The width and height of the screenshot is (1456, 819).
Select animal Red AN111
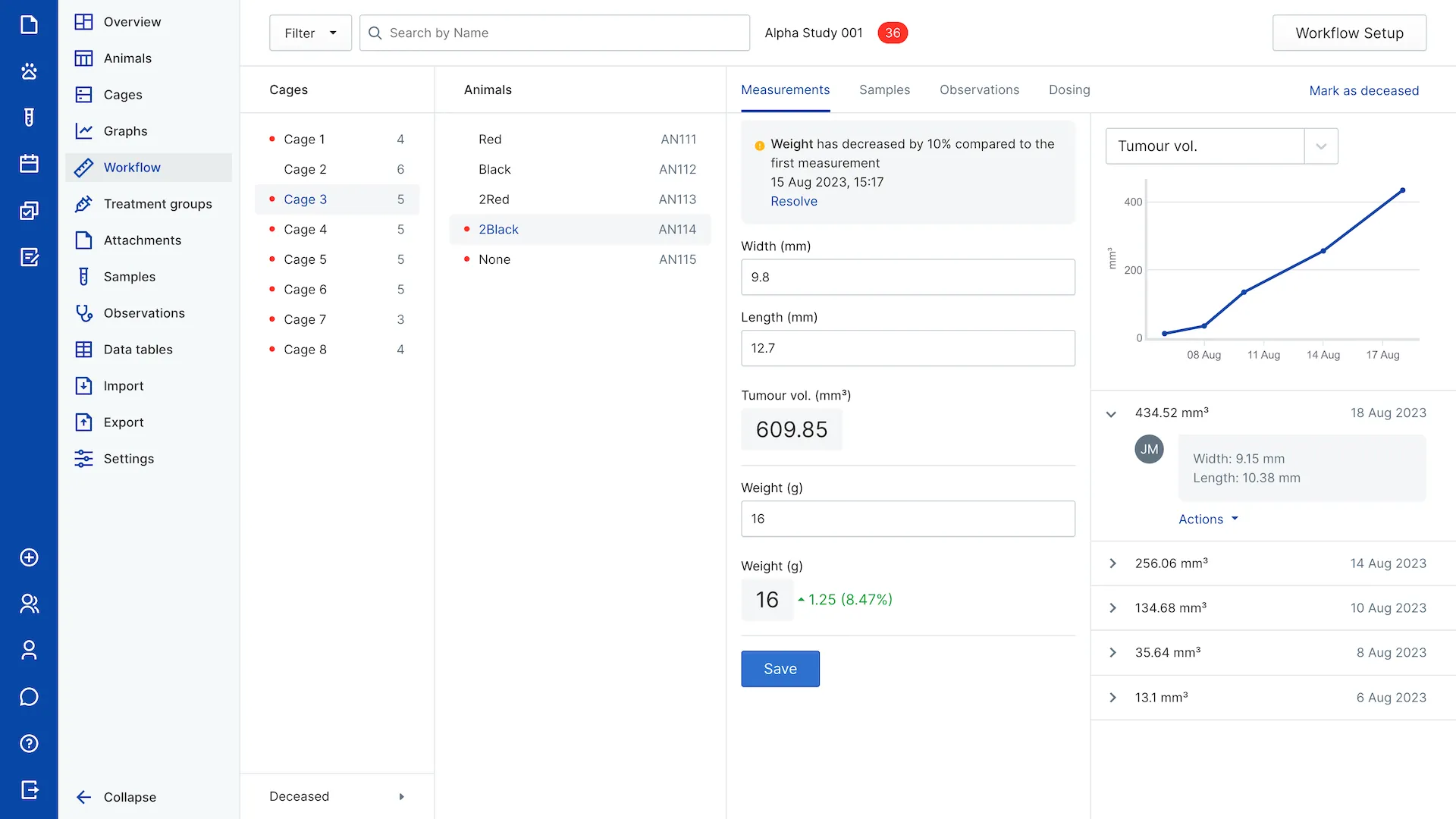click(580, 140)
